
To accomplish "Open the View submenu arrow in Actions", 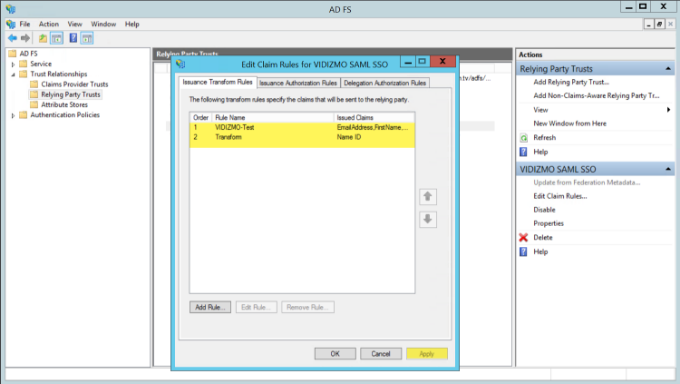I will (x=668, y=110).
